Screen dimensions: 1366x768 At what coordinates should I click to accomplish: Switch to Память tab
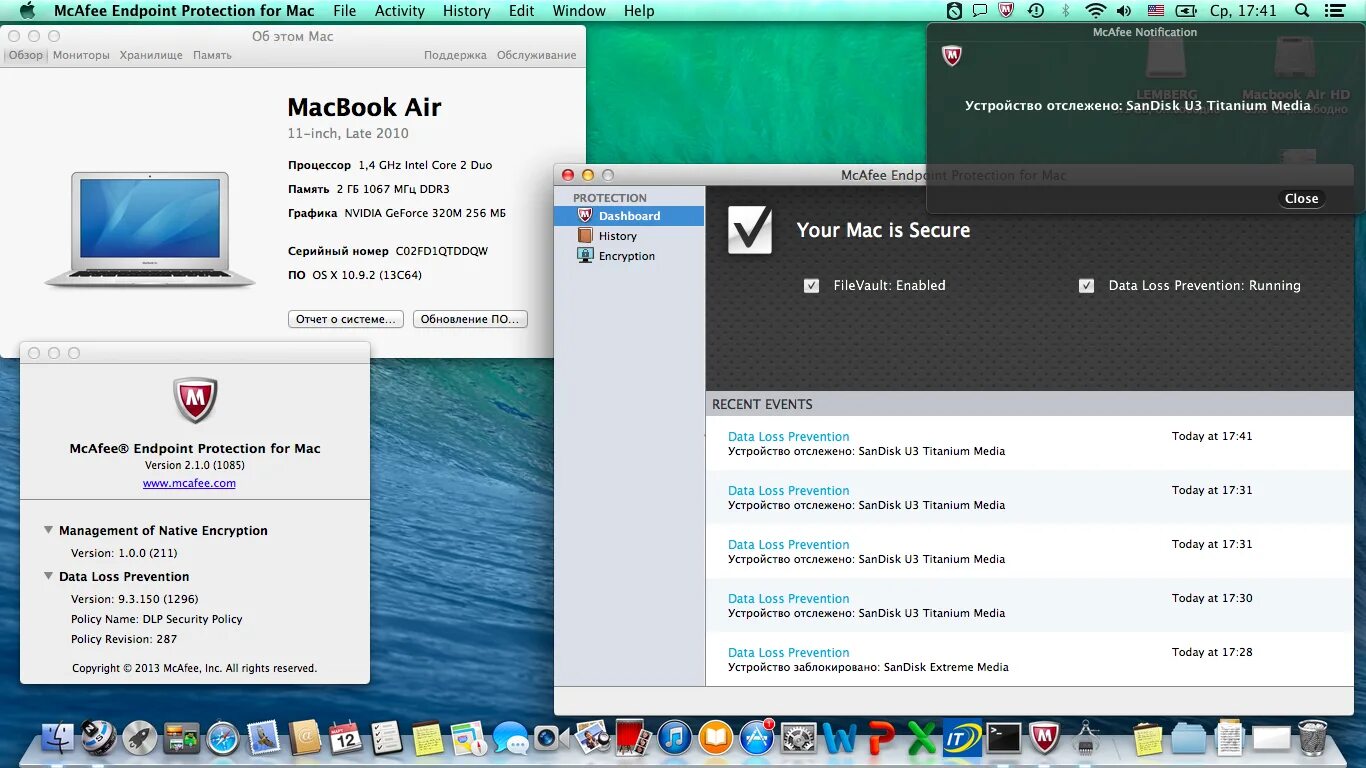[212, 55]
